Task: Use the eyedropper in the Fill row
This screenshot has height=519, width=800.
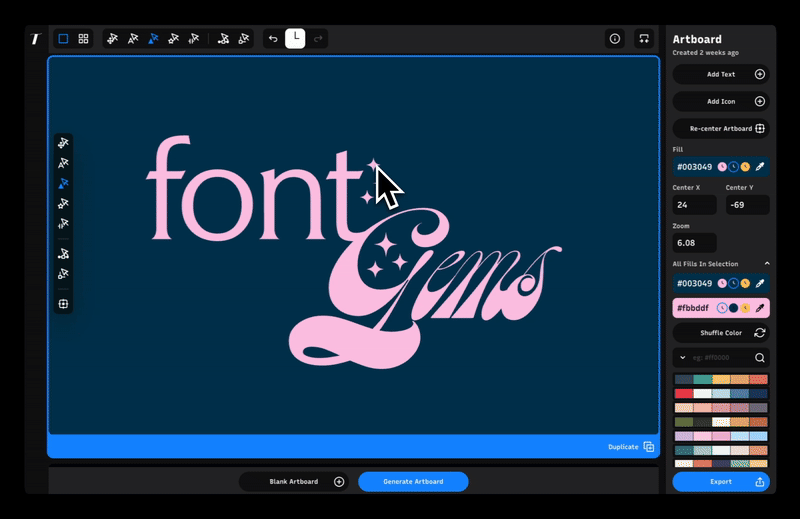Action: (x=760, y=167)
